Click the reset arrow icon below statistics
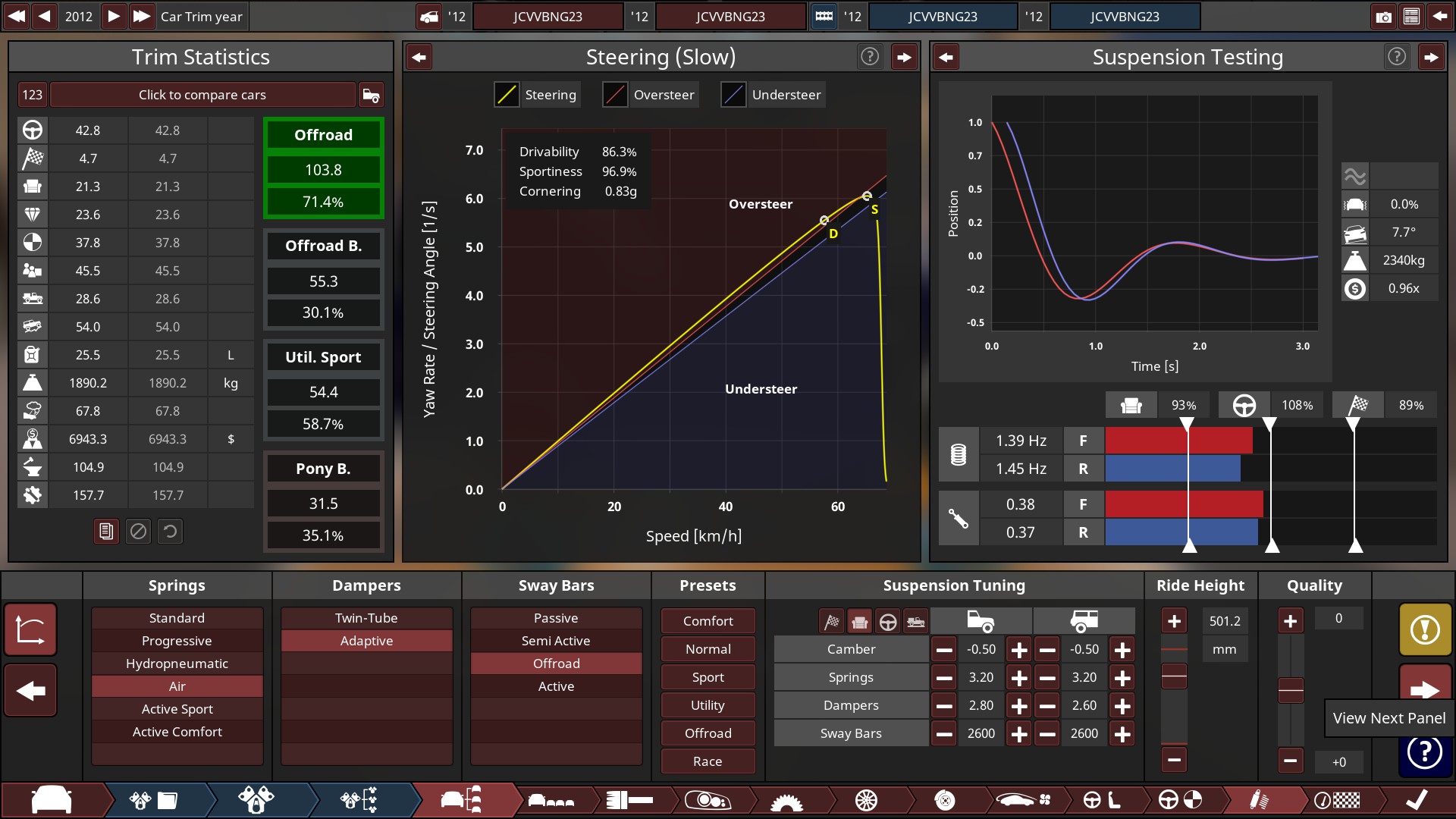The image size is (1456, 819). pyautogui.click(x=171, y=532)
